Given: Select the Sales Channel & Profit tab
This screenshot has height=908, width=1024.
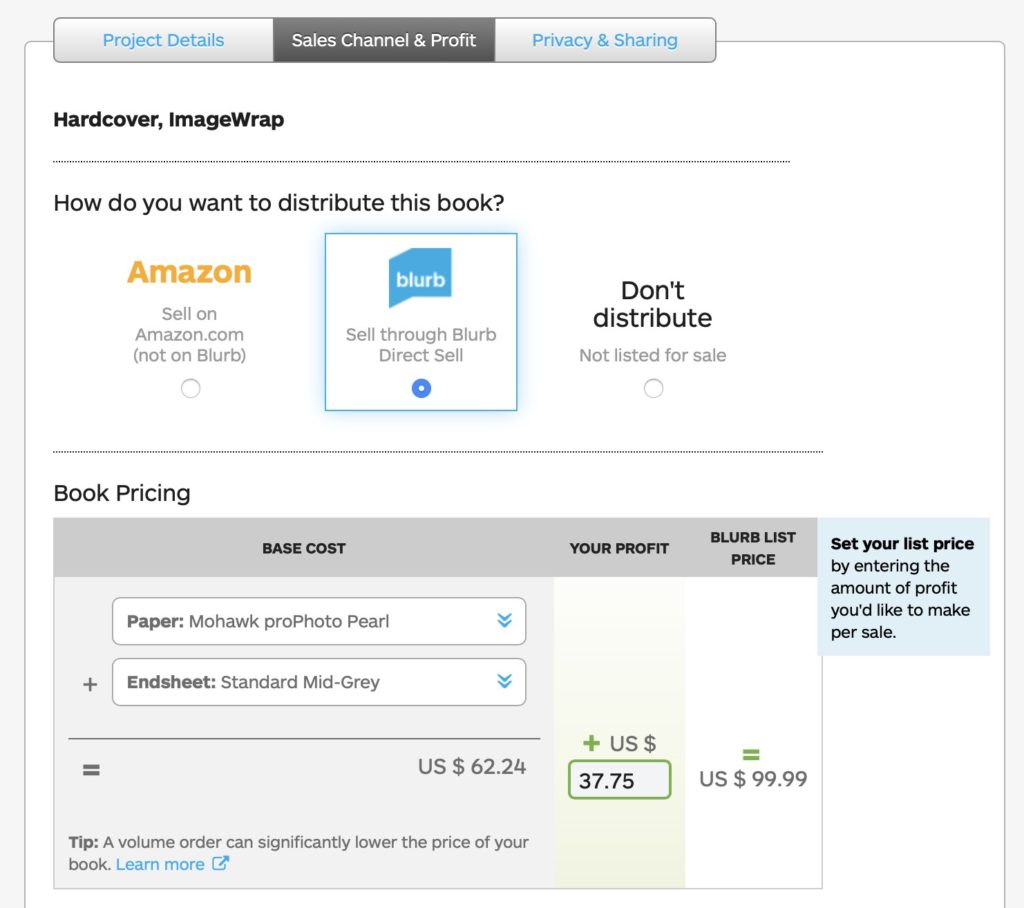Looking at the screenshot, I should click(384, 41).
